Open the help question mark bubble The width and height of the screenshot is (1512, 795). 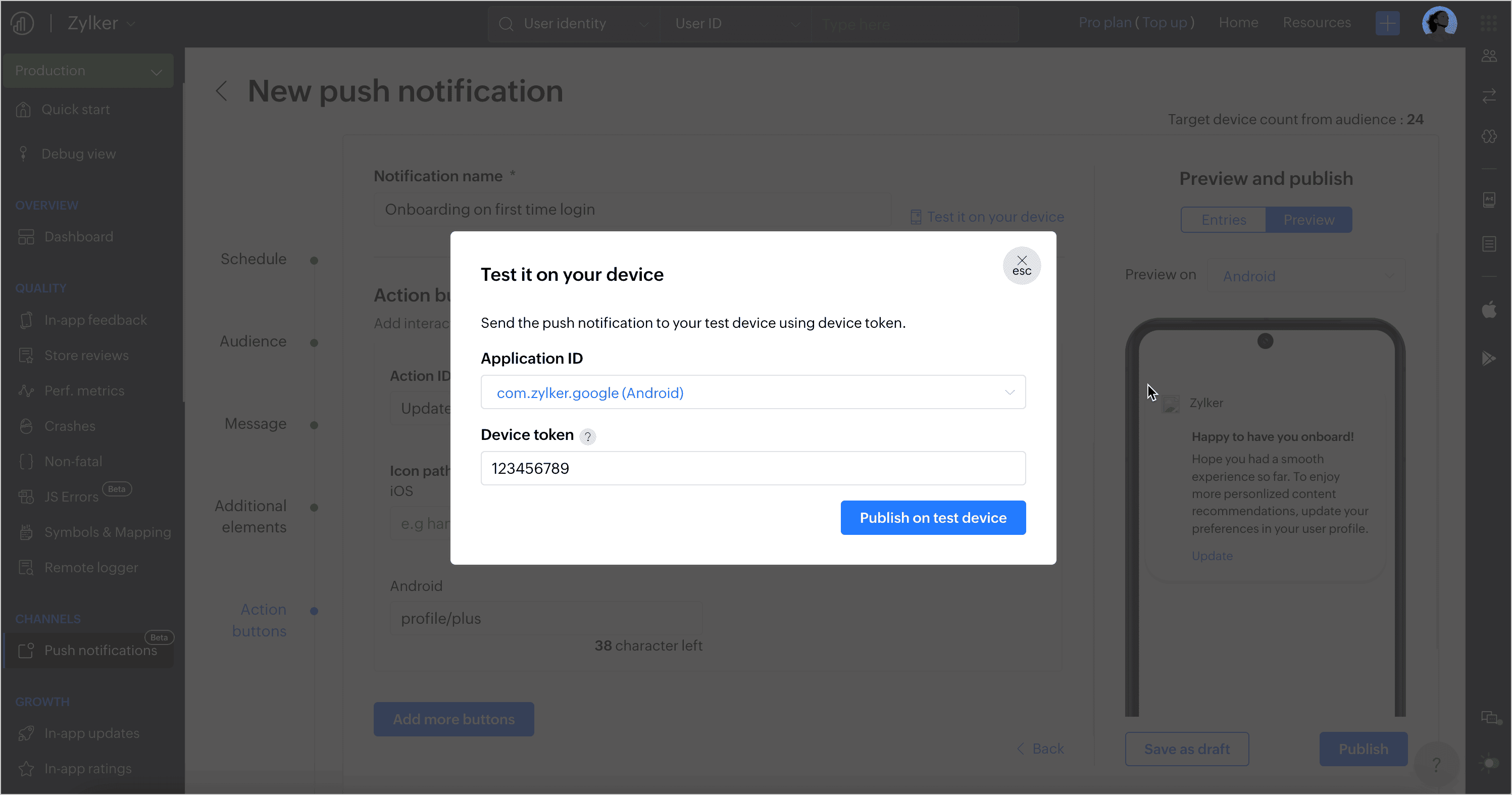[1436, 765]
